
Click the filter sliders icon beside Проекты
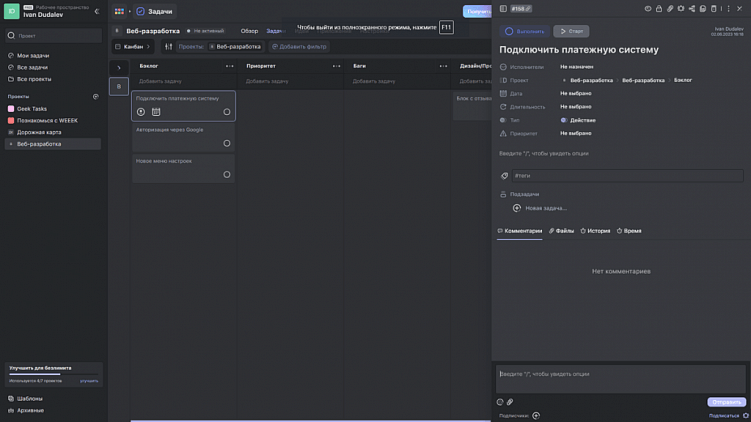pyautogui.click(x=169, y=46)
